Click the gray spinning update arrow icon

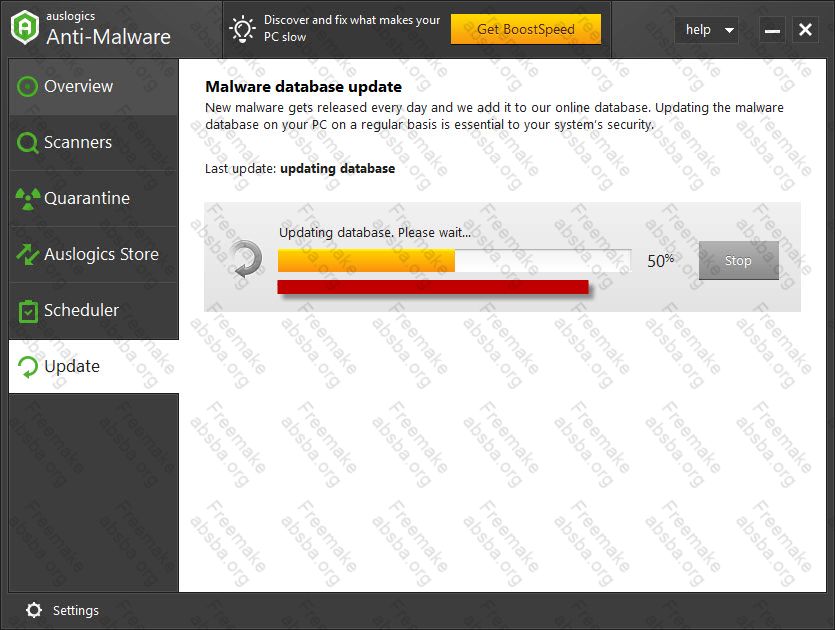[x=246, y=259]
